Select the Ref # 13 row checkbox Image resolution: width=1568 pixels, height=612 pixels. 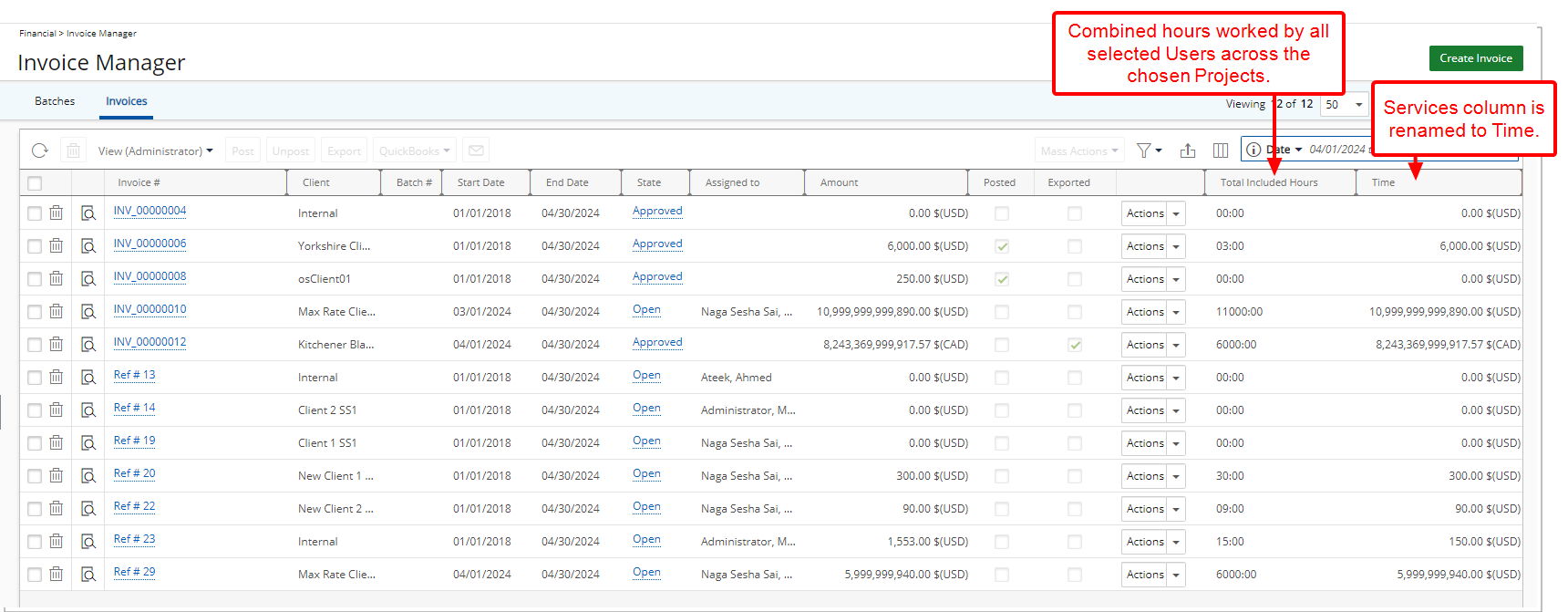coord(35,378)
